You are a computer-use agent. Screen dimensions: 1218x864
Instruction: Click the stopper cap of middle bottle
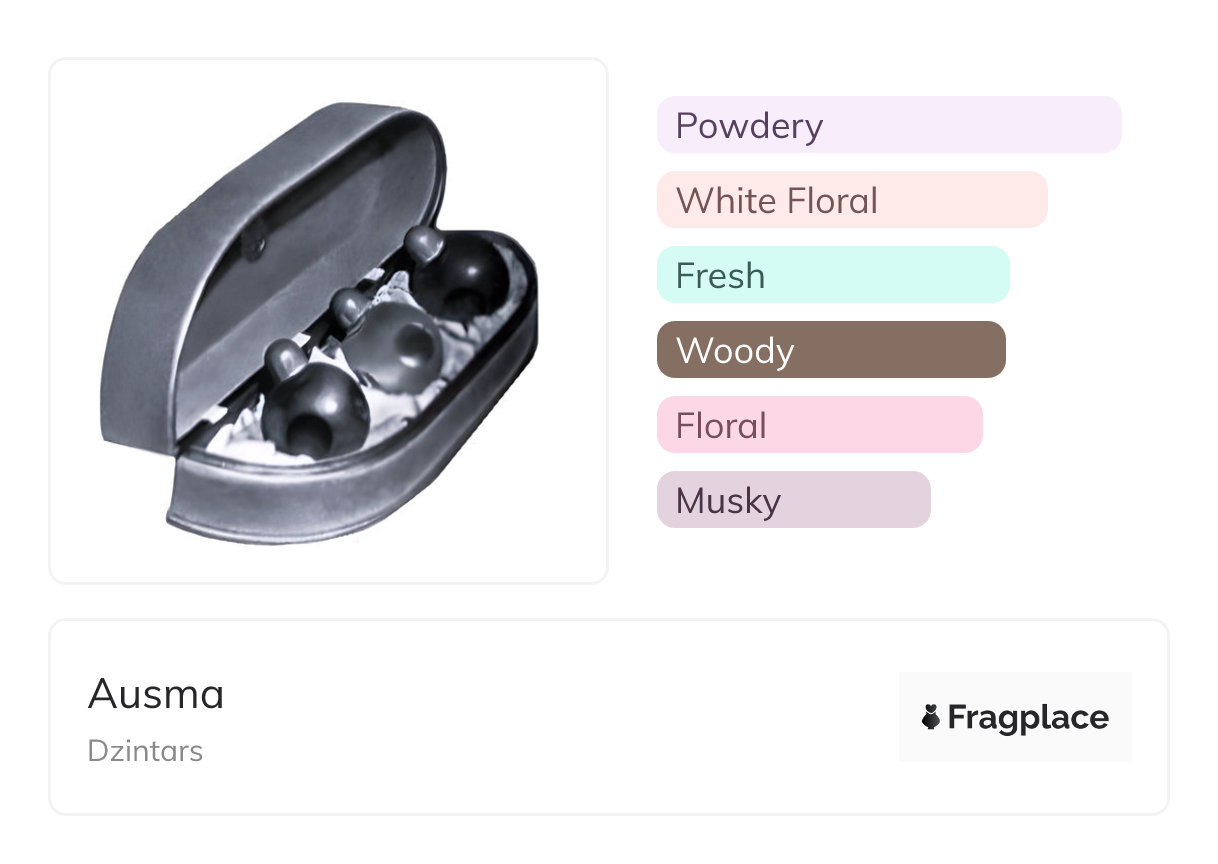(x=349, y=303)
